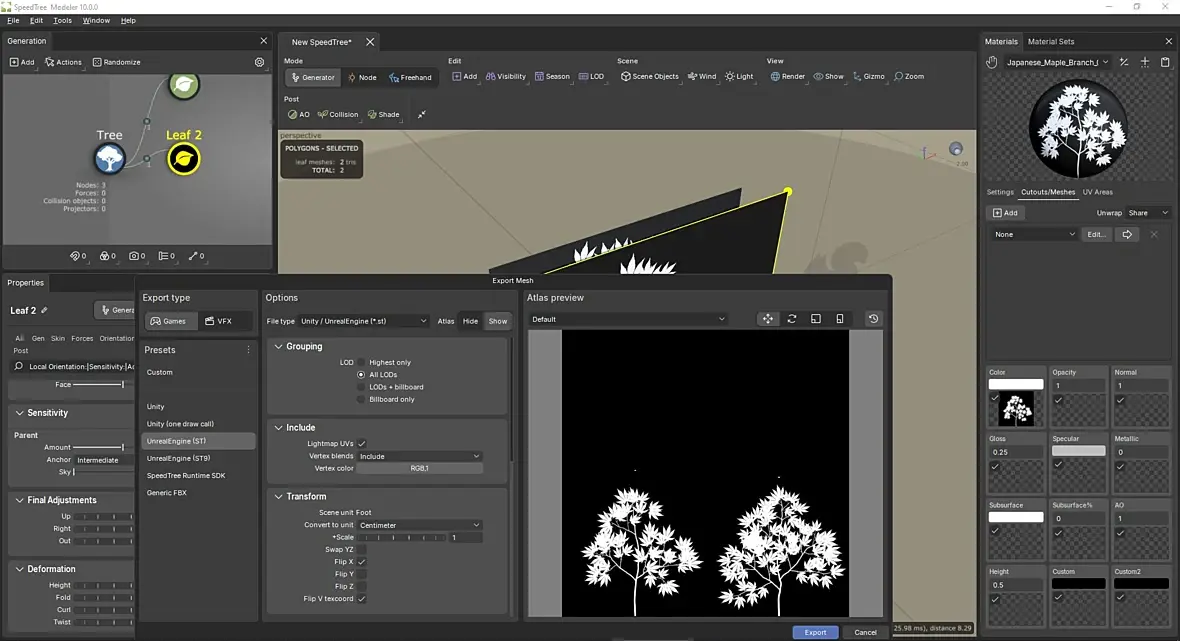Open Visibility edit option
Image resolution: width=1180 pixels, height=641 pixels.
coord(506,77)
